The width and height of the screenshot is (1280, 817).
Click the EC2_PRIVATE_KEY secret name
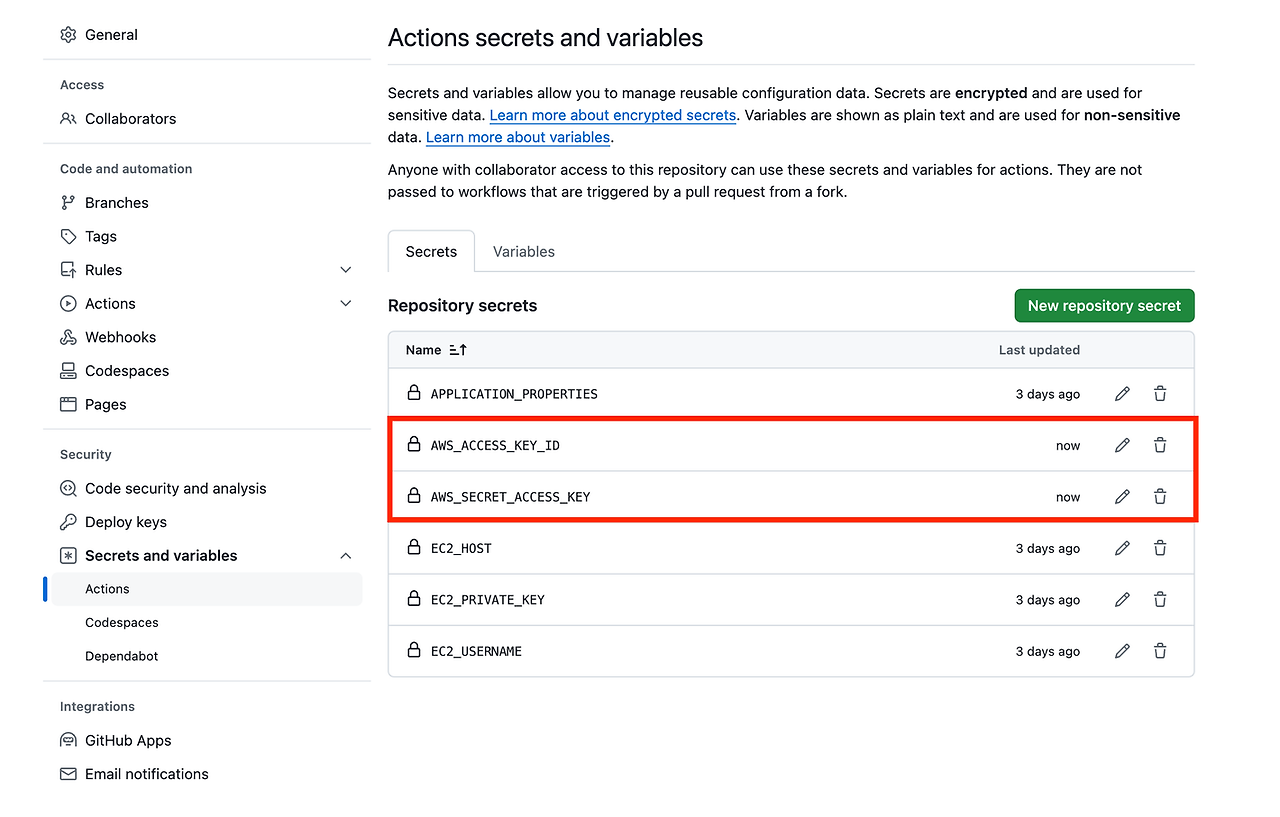(487, 600)
